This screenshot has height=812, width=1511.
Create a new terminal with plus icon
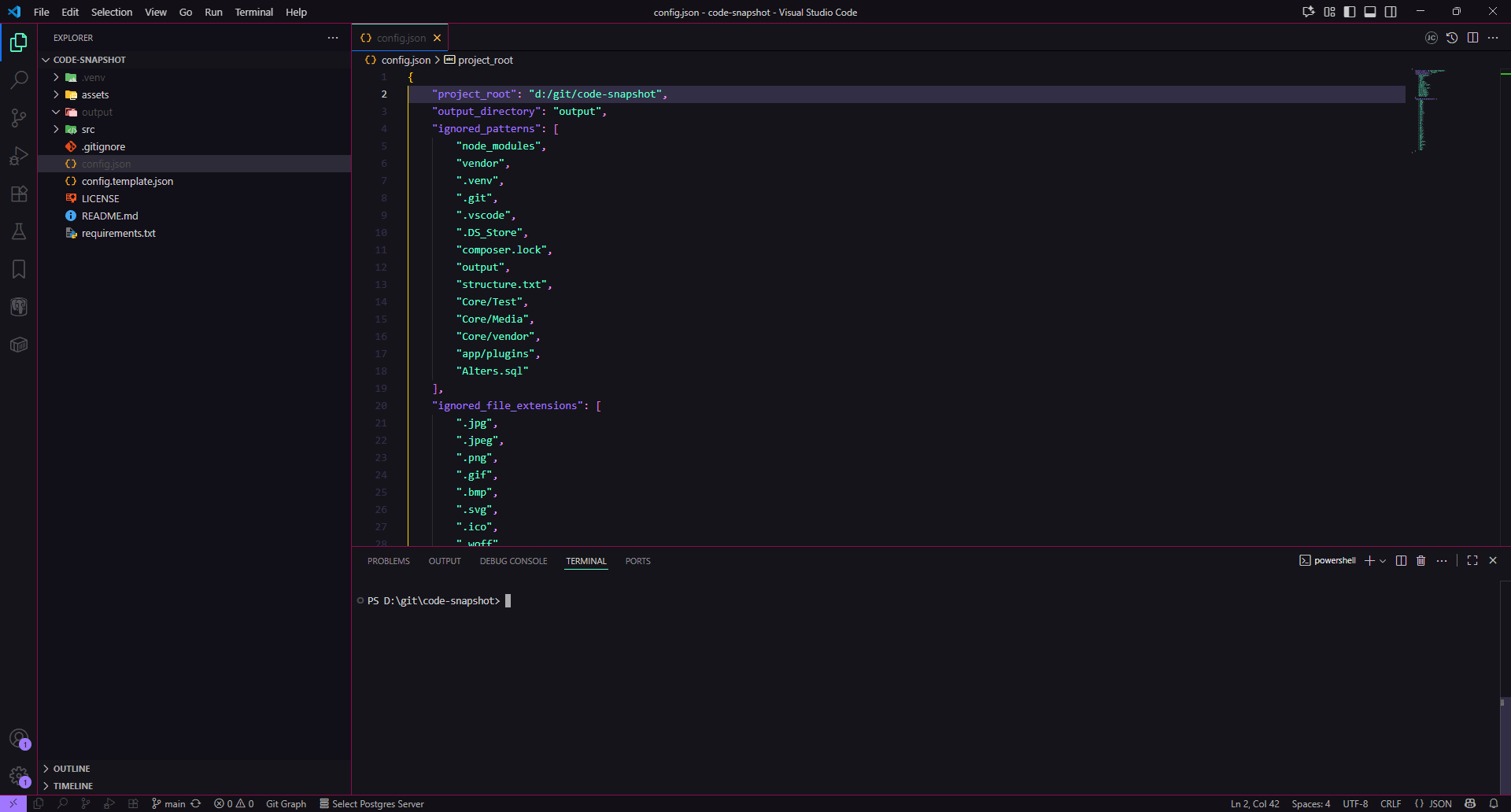[x=1369, y=561]
